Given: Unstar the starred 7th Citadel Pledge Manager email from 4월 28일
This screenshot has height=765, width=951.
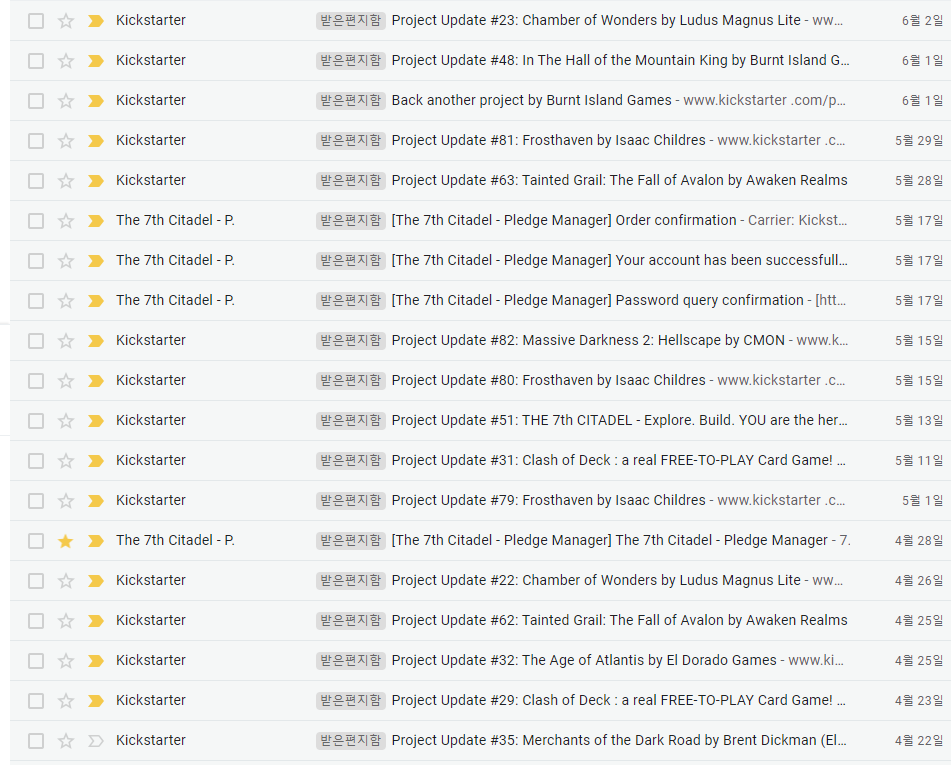Looking at the screenshot, I should (x=66, y=542).
